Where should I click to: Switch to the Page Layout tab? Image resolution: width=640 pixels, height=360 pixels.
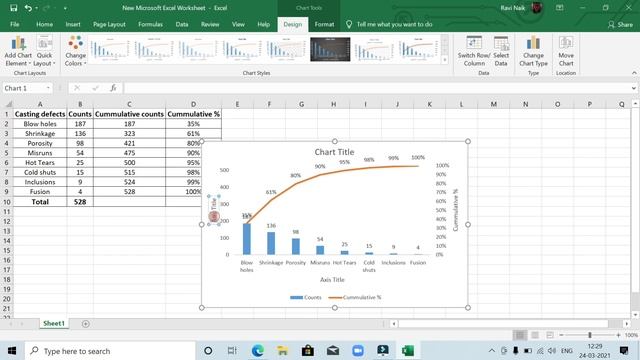(109, 24)
